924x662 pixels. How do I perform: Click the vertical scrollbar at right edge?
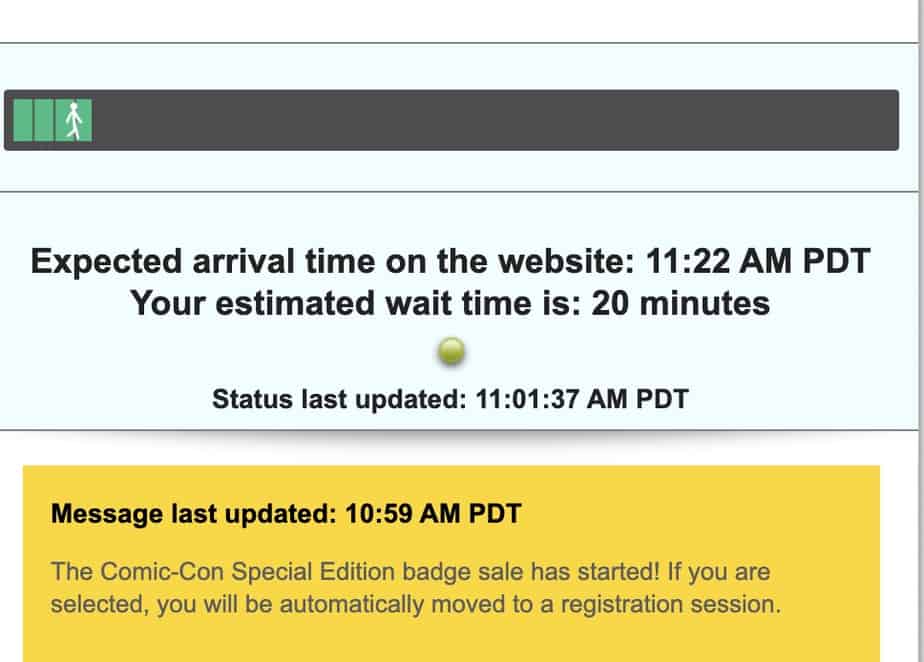(x=921, y=331)
